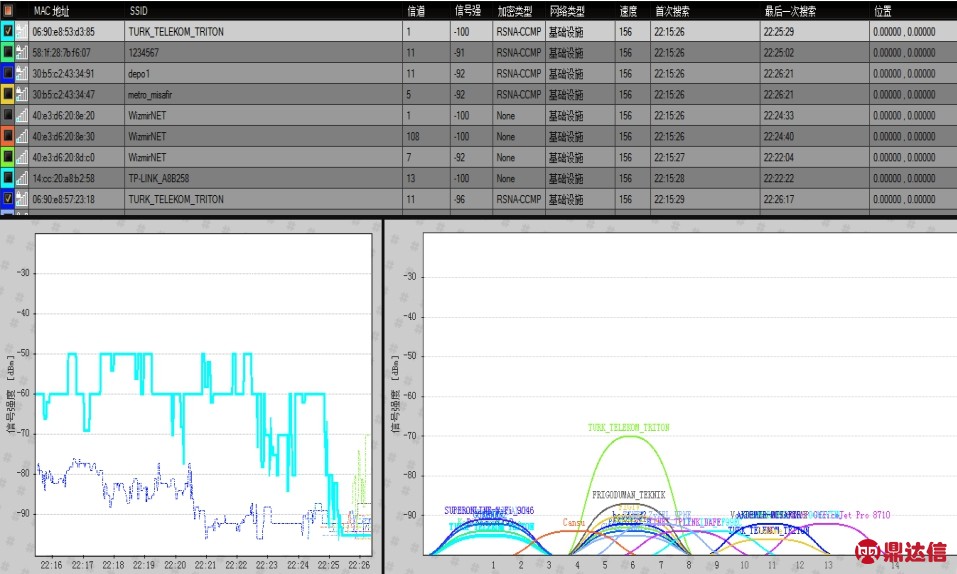Tick checkbox of WizmirNET 40:e3:d6:20:8d:c0
Screen dimensions: 957x574
click(x=8, y=157)
